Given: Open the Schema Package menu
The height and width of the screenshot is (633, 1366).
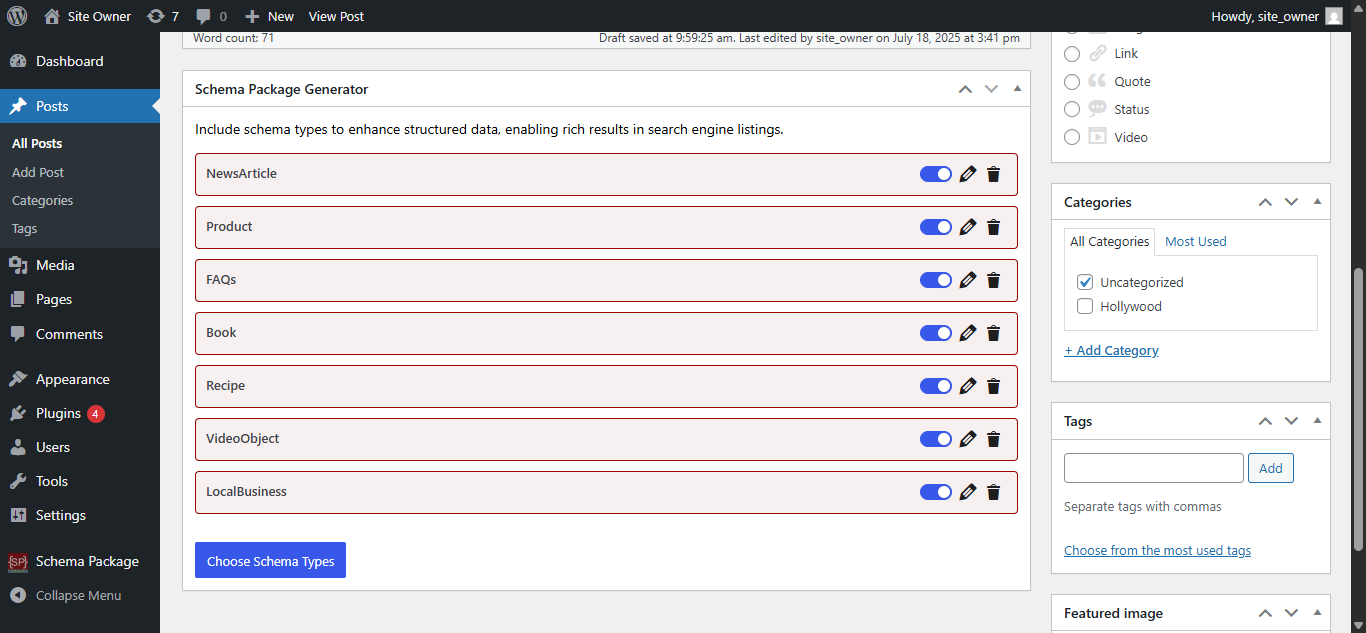Looking at the screenshot, I should pos(80,561).
